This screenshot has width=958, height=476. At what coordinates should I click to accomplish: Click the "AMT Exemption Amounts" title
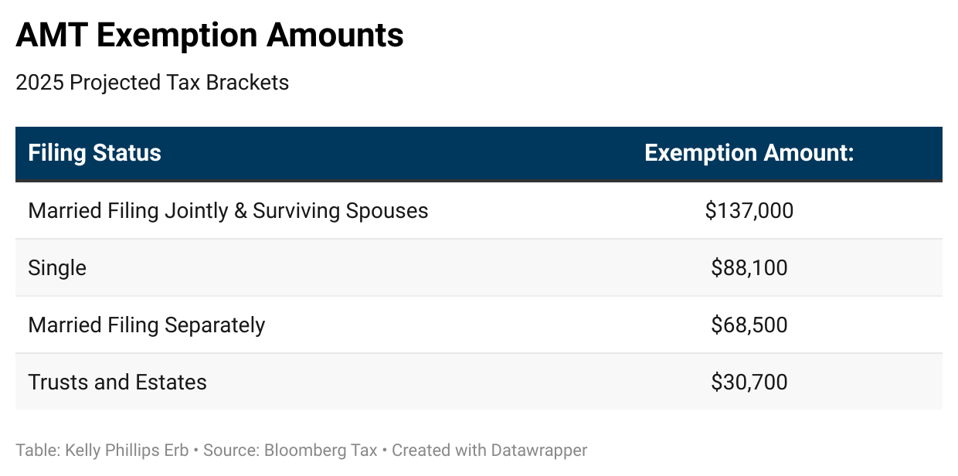tap(209, 36)
